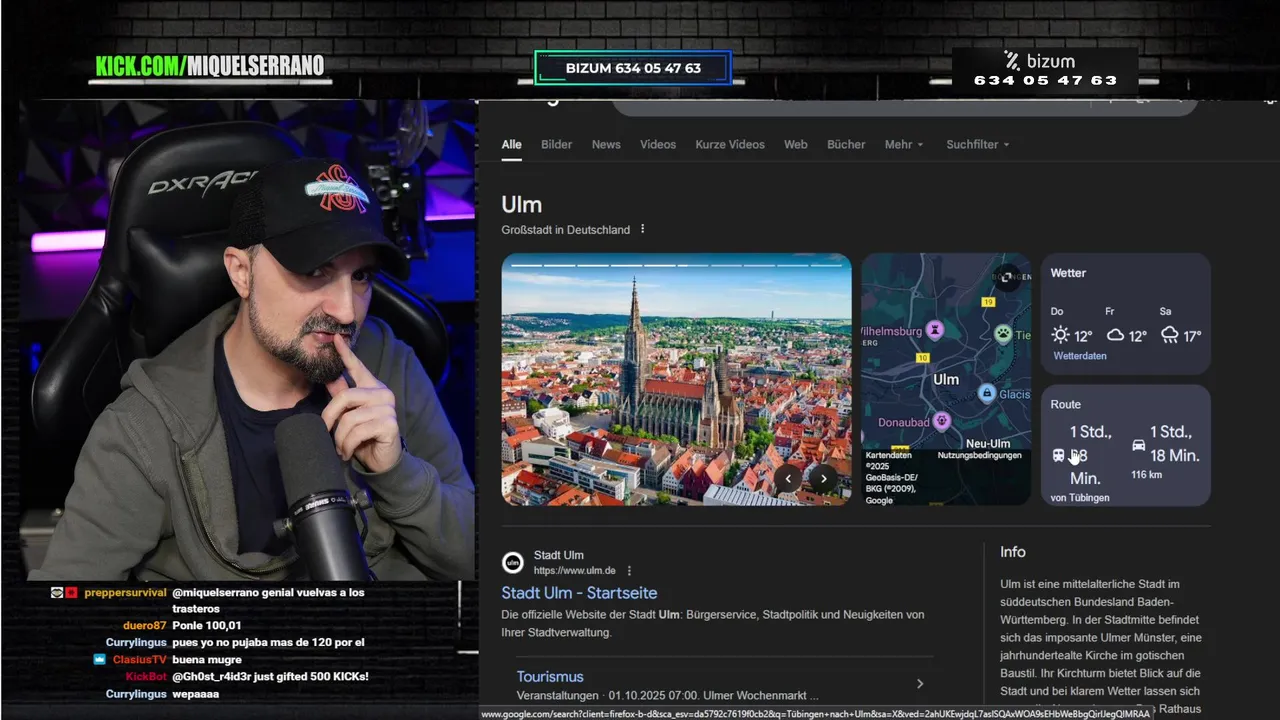Viewport: 1280px width, 720px height.
Task: Click username preppersurvival in chat
Action: pos(125,592)
